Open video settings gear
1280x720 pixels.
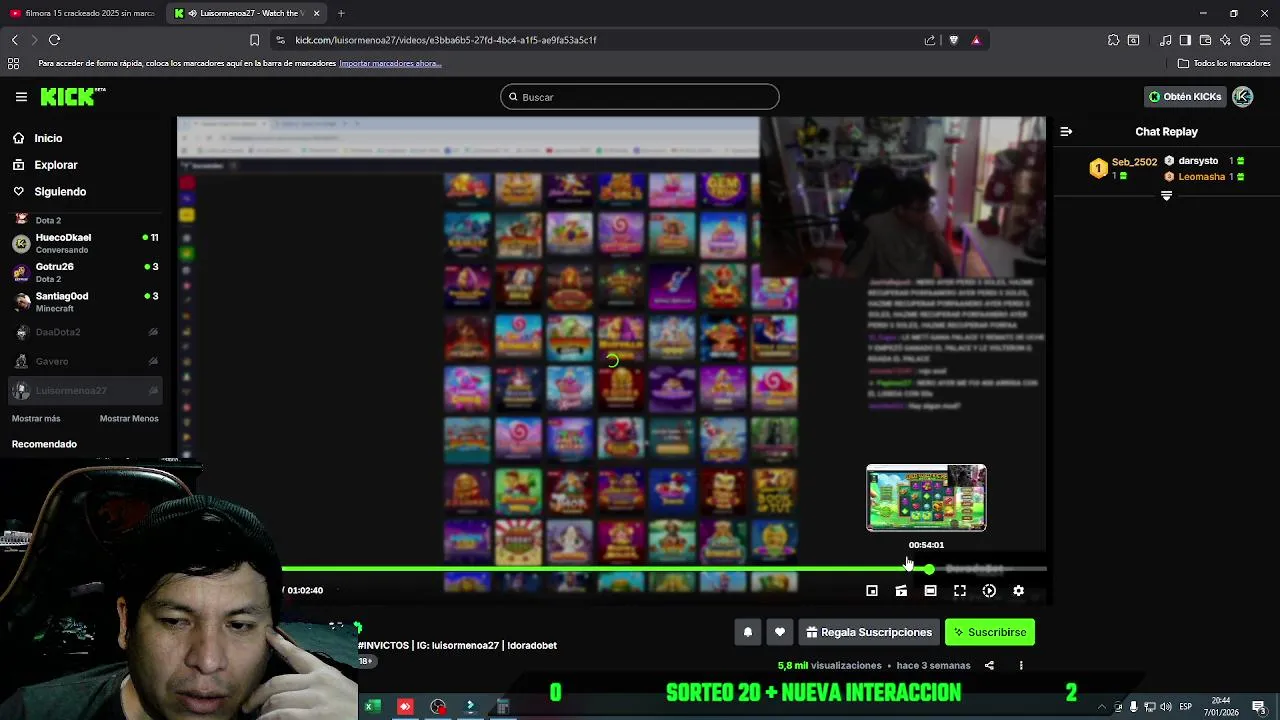(x=1018, y=591)
